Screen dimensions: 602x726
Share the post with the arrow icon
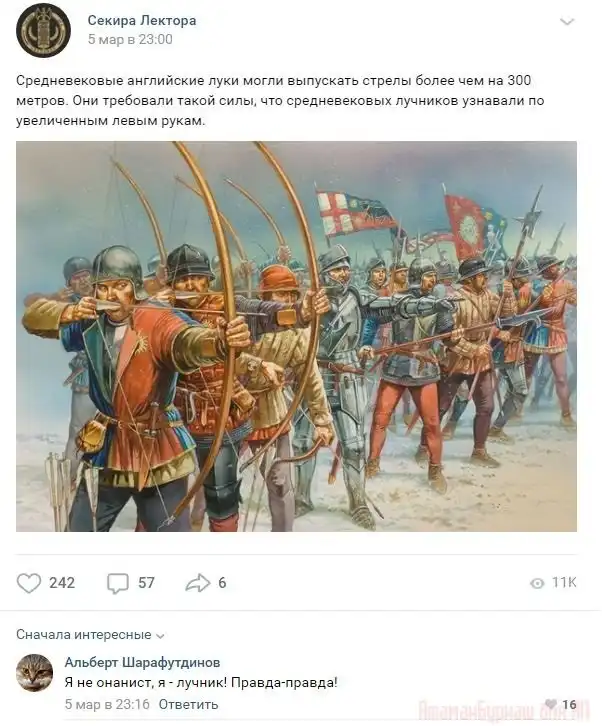point(198,583)
